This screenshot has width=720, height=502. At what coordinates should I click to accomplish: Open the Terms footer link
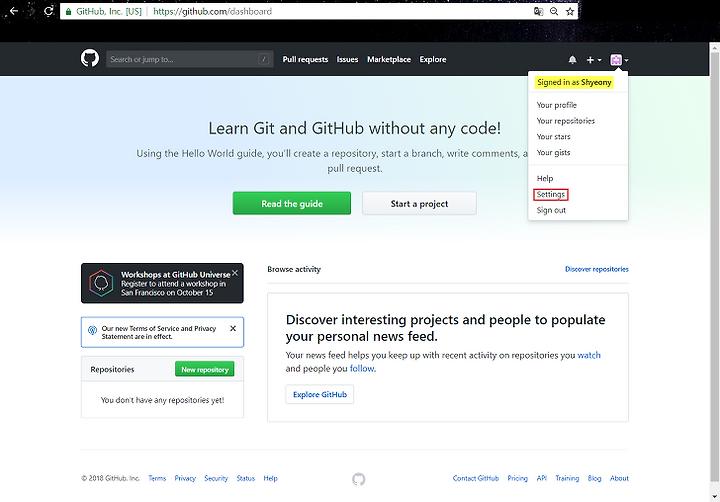(157, 478)
